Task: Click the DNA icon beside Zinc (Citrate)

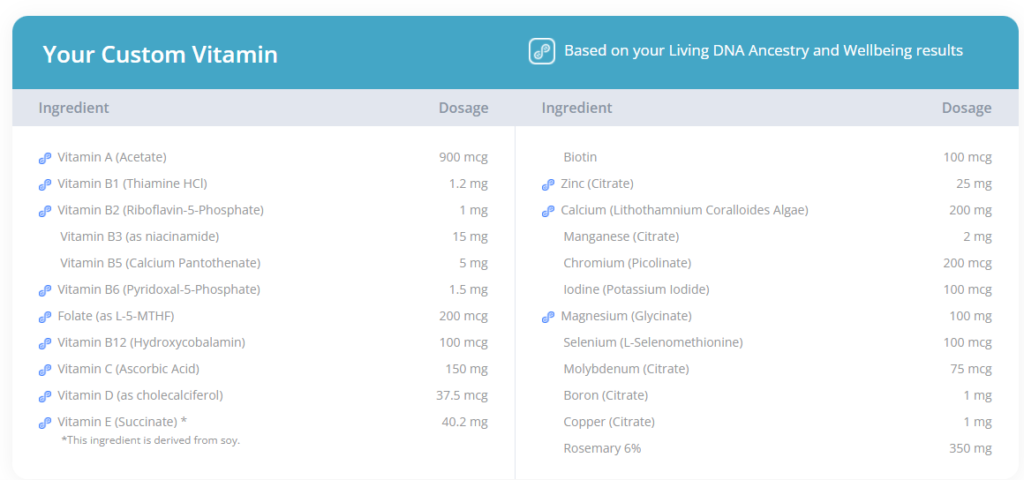Action: [548, 185]
